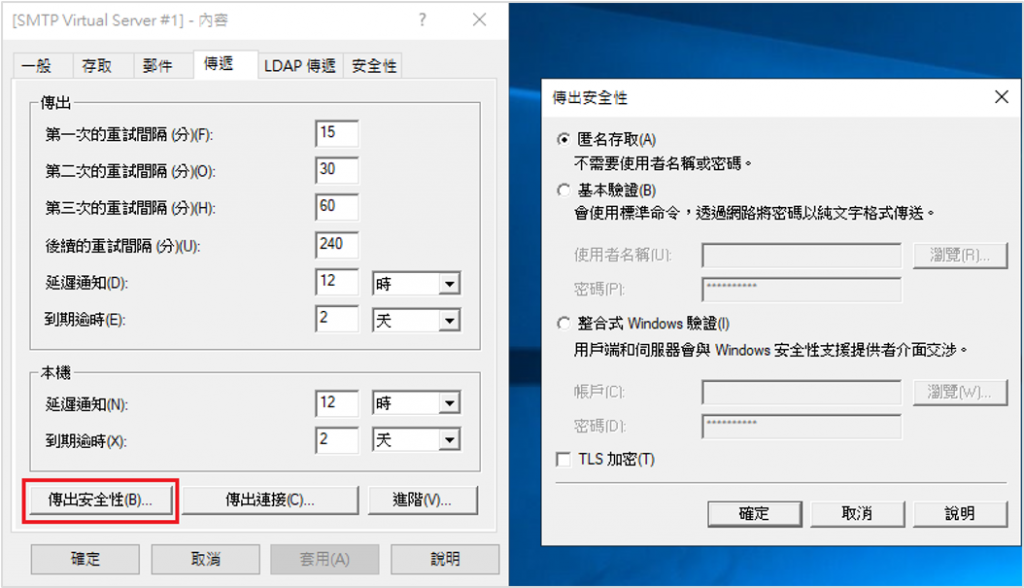Expand the outbound 延遲通知(D) unit dropdown
Viewport: 1024px width, 588px height.
tap(449, 284)
